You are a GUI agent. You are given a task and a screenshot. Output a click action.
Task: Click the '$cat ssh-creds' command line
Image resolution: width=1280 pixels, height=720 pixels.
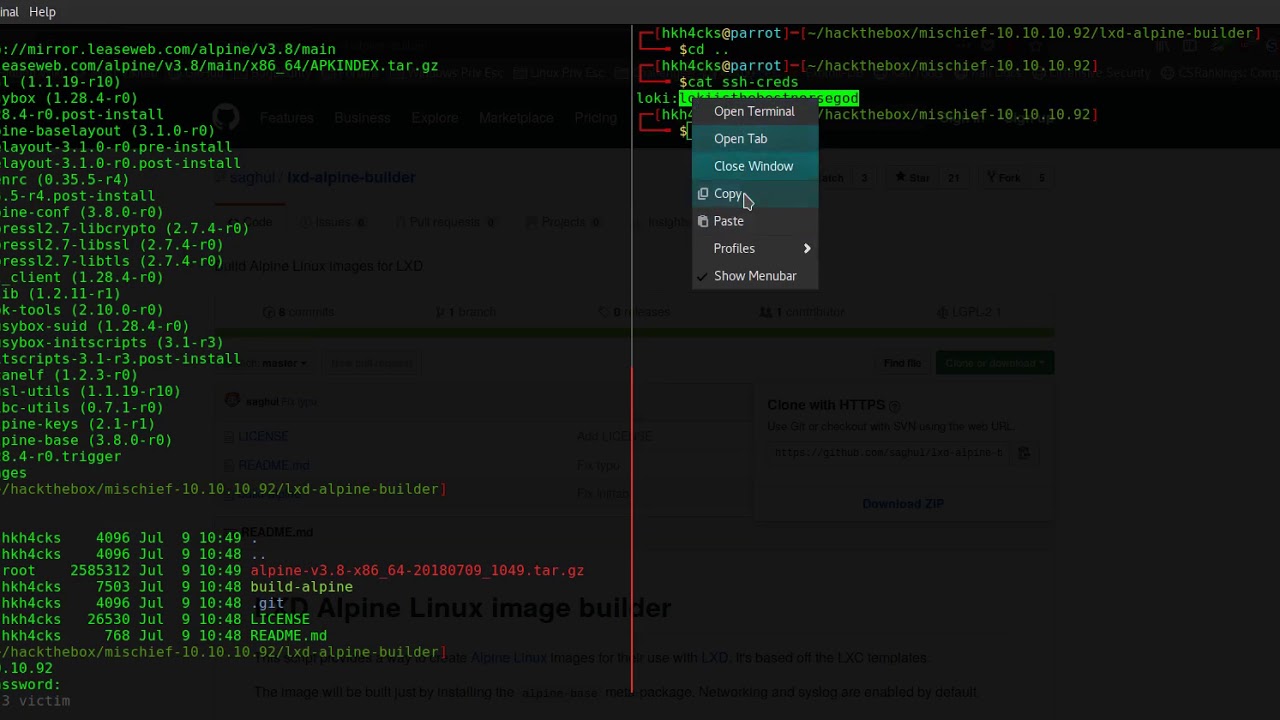[x=738, y=82]
